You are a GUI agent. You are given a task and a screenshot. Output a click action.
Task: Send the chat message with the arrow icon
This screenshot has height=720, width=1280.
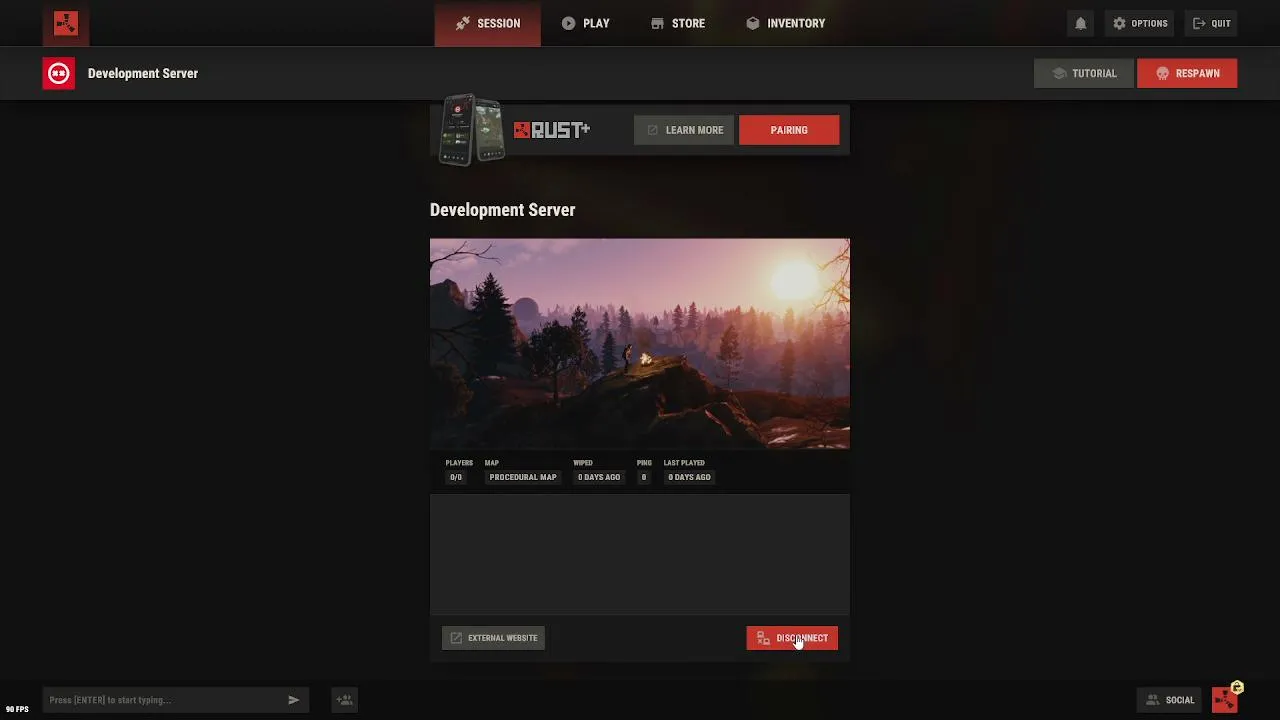tap(294, 700)
